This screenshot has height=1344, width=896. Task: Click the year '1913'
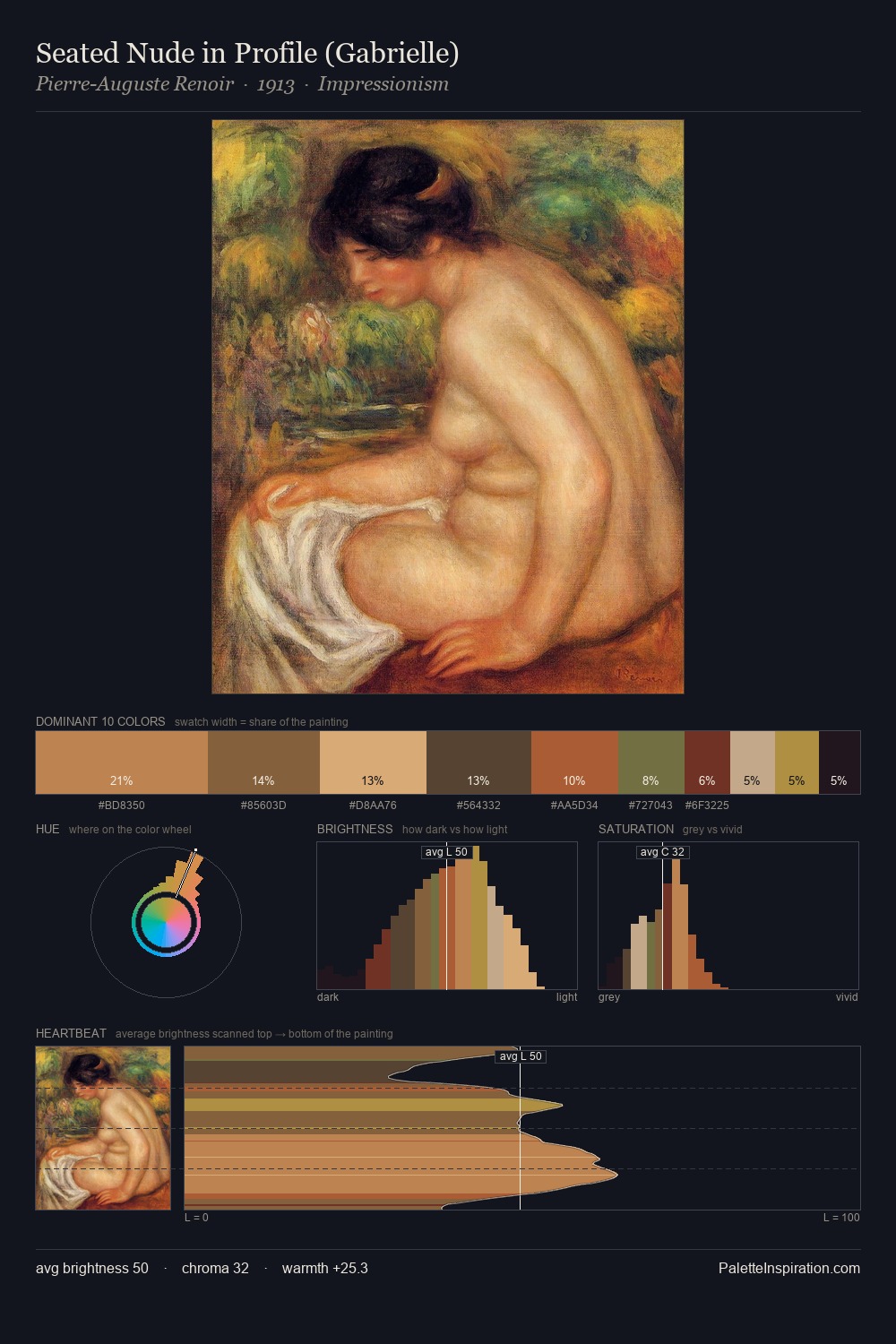point(275,84)
